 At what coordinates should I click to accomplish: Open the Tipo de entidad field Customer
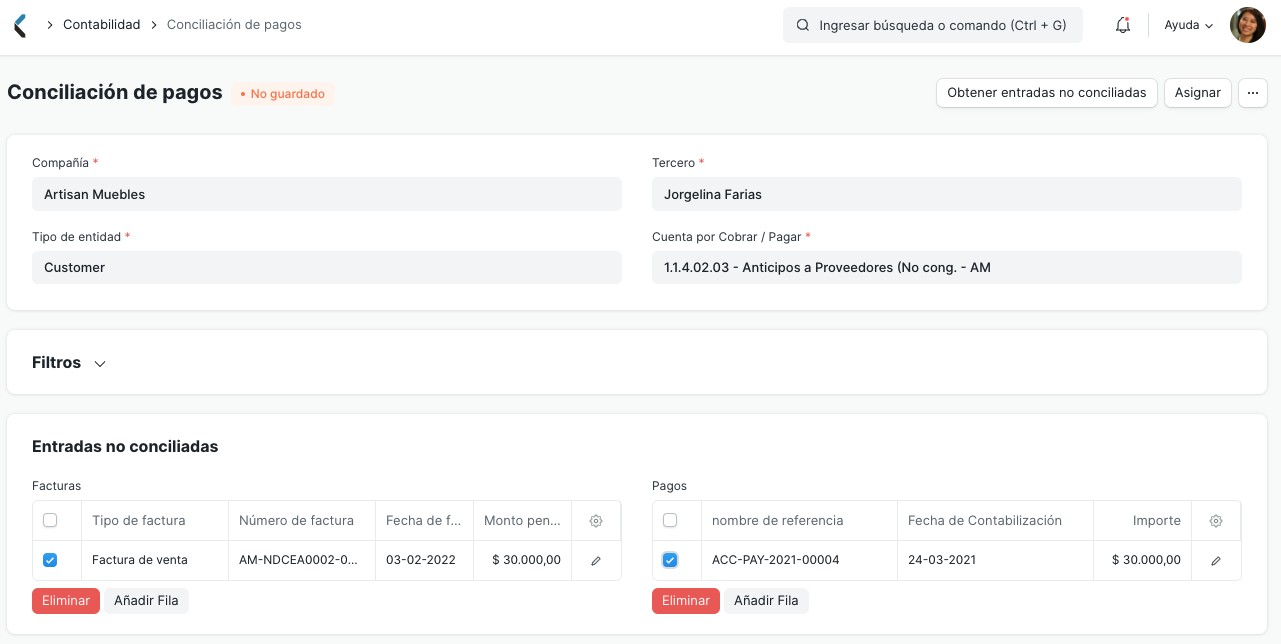tap(327, 267)
